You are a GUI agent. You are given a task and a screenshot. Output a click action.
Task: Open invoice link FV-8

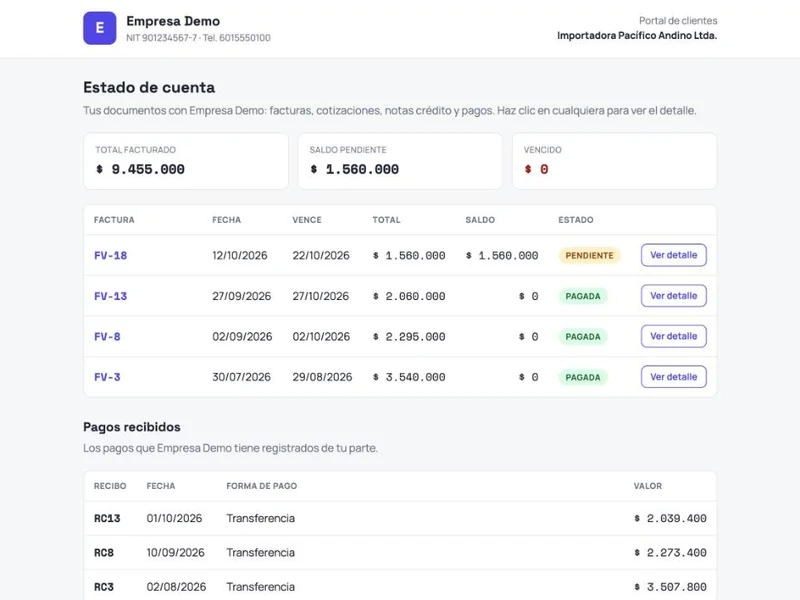click(107, 337)
